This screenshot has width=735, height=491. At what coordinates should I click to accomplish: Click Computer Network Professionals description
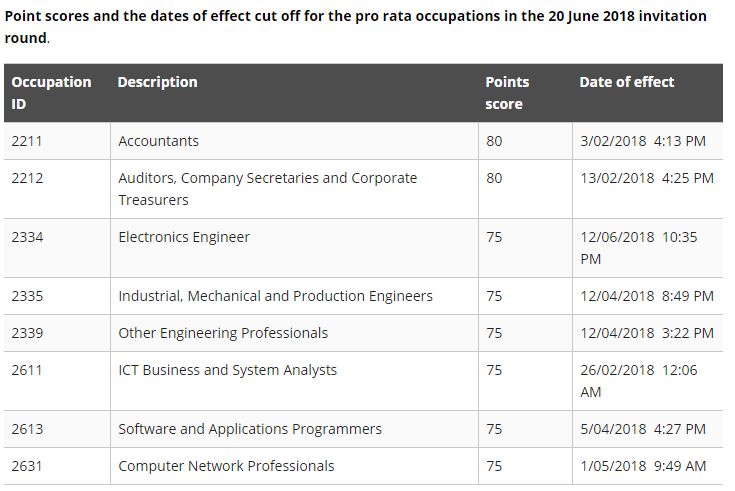tap(226, 466)
